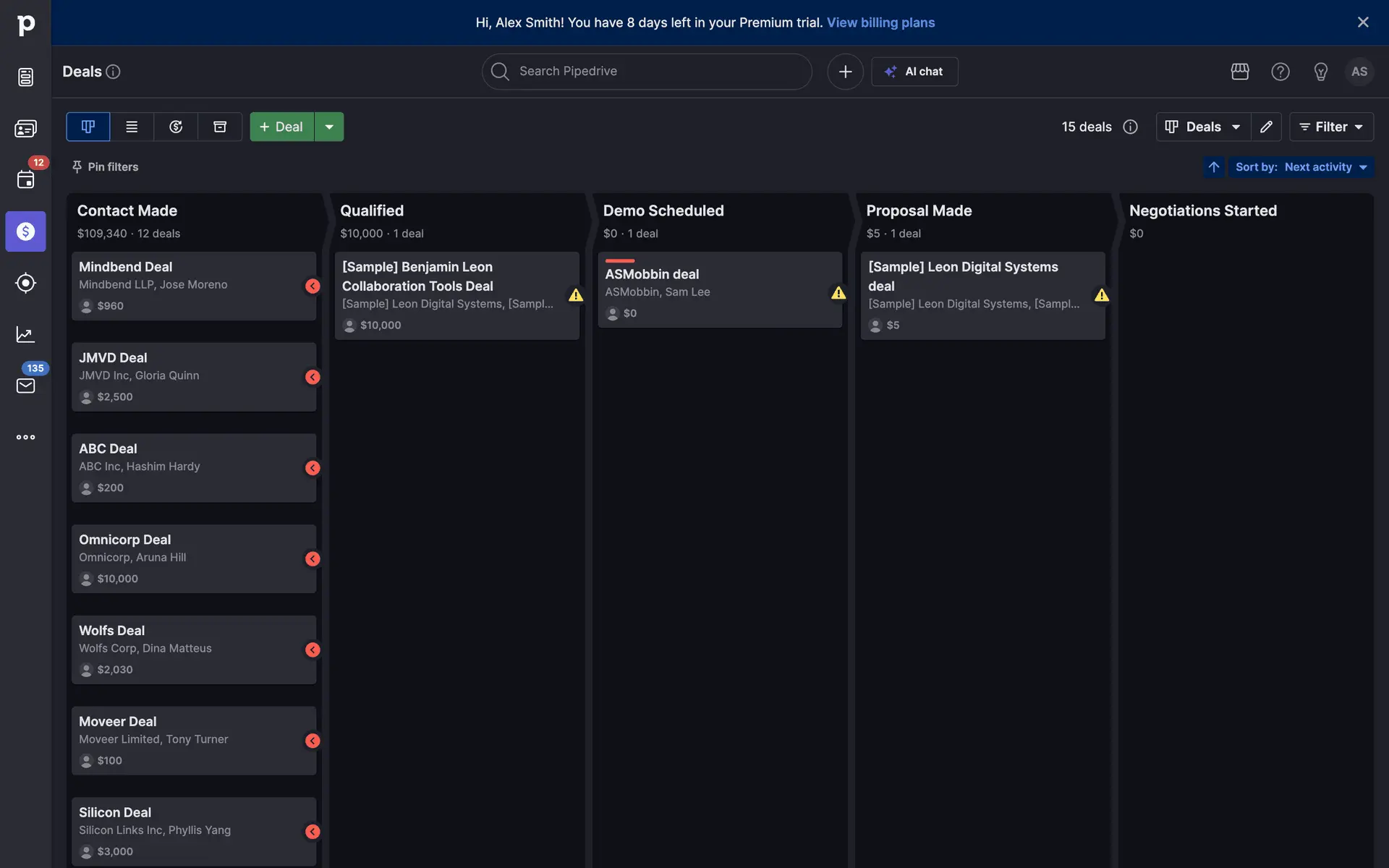Click the Search Pipedrive field
Viewport: 1389px width, 868px height.
647,72
